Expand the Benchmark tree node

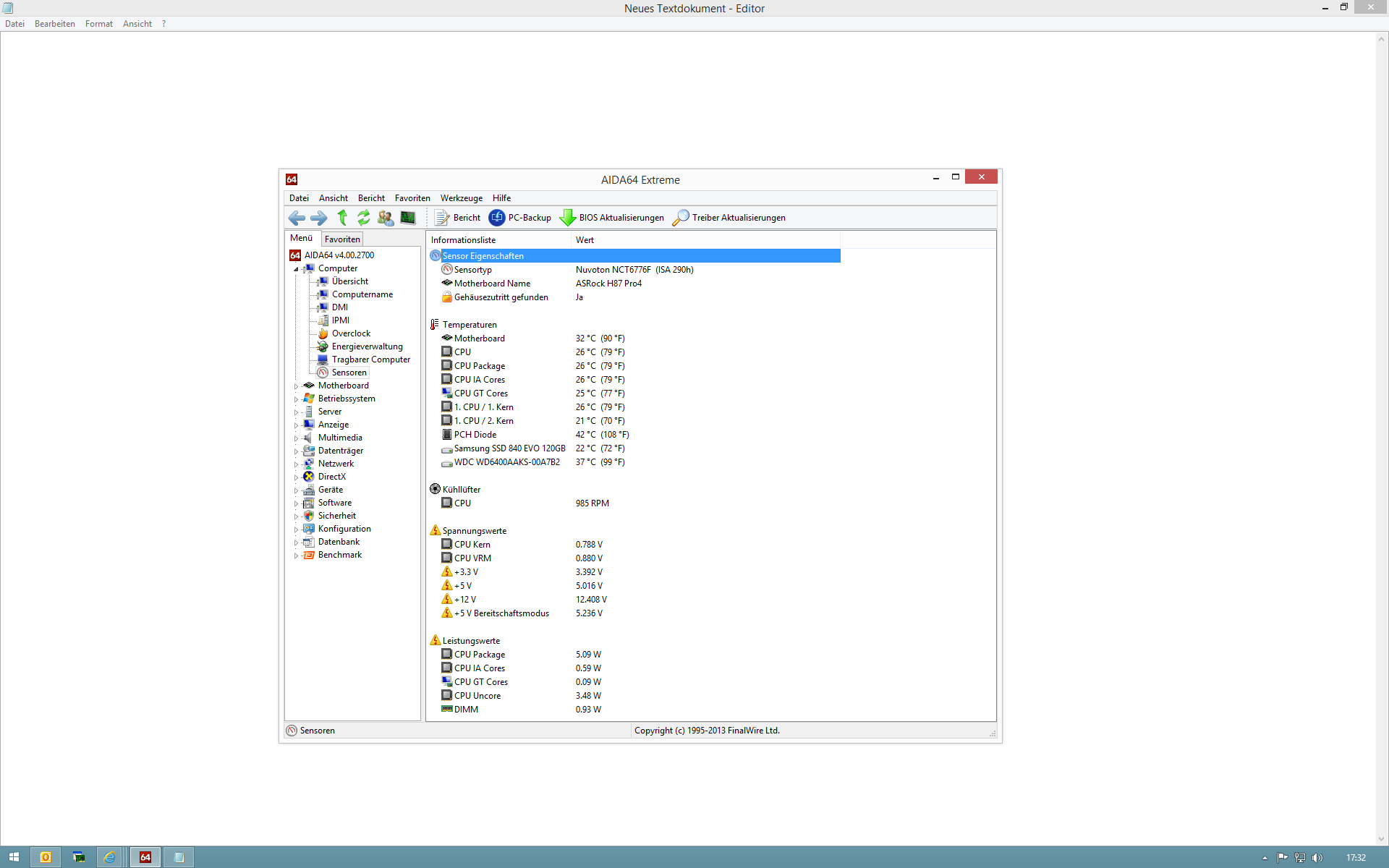click(296, 556)
